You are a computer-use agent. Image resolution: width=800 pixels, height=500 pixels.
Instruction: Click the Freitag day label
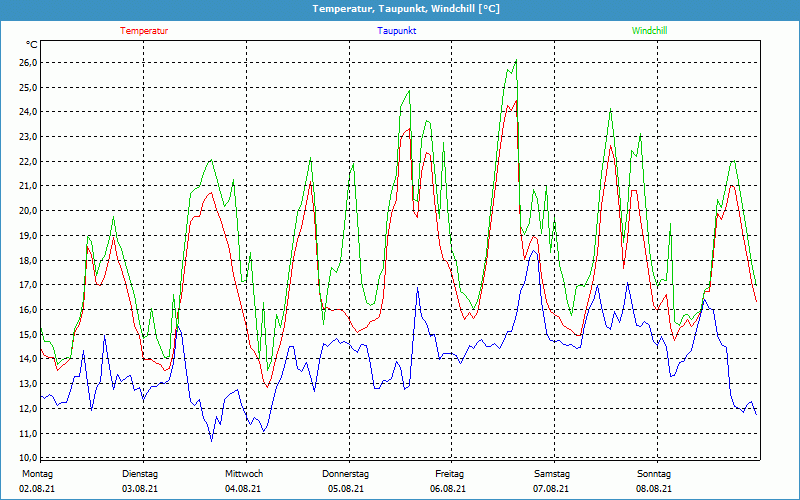(449, 474)
